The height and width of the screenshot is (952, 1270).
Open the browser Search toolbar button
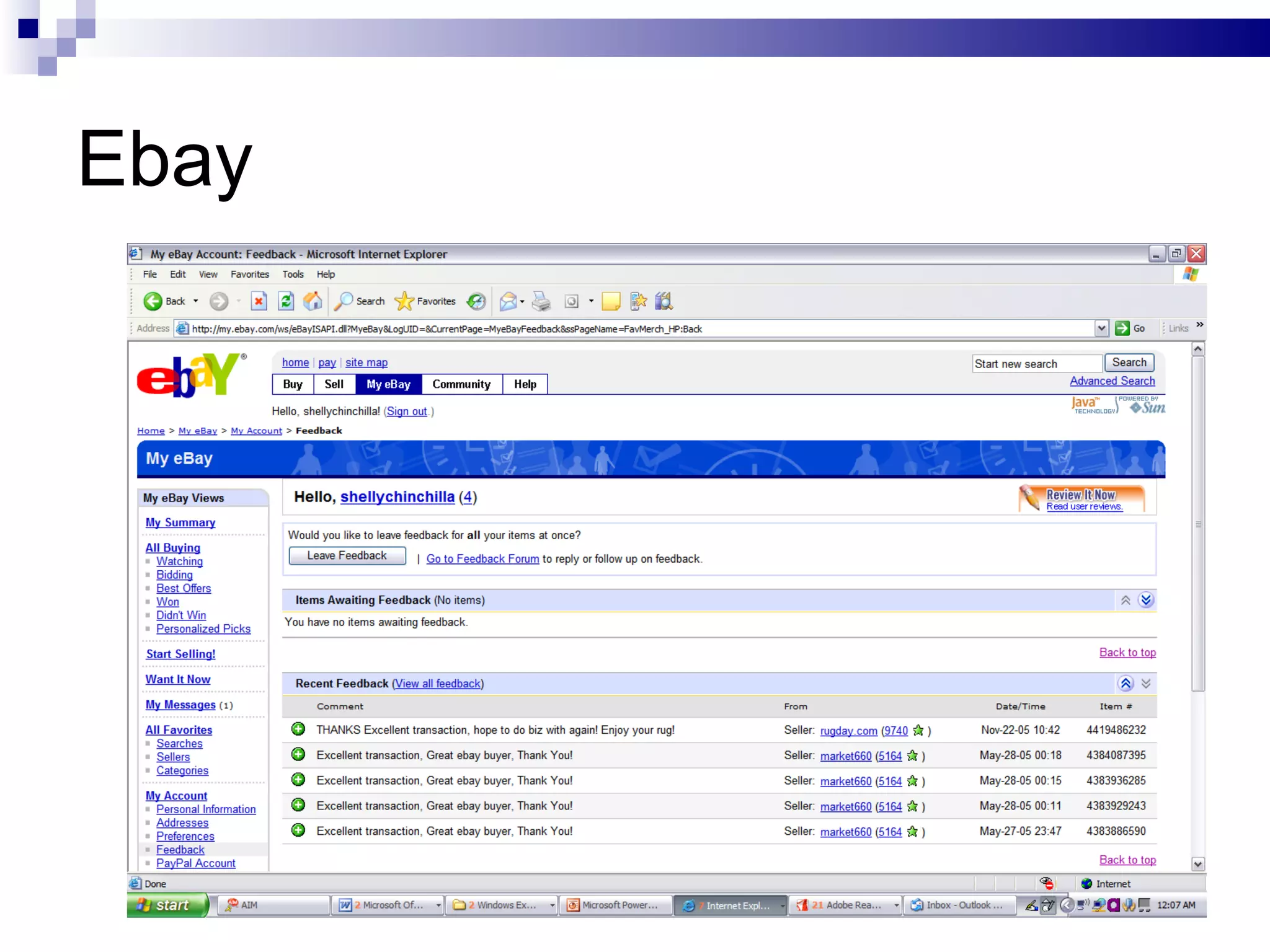(360, 301)
